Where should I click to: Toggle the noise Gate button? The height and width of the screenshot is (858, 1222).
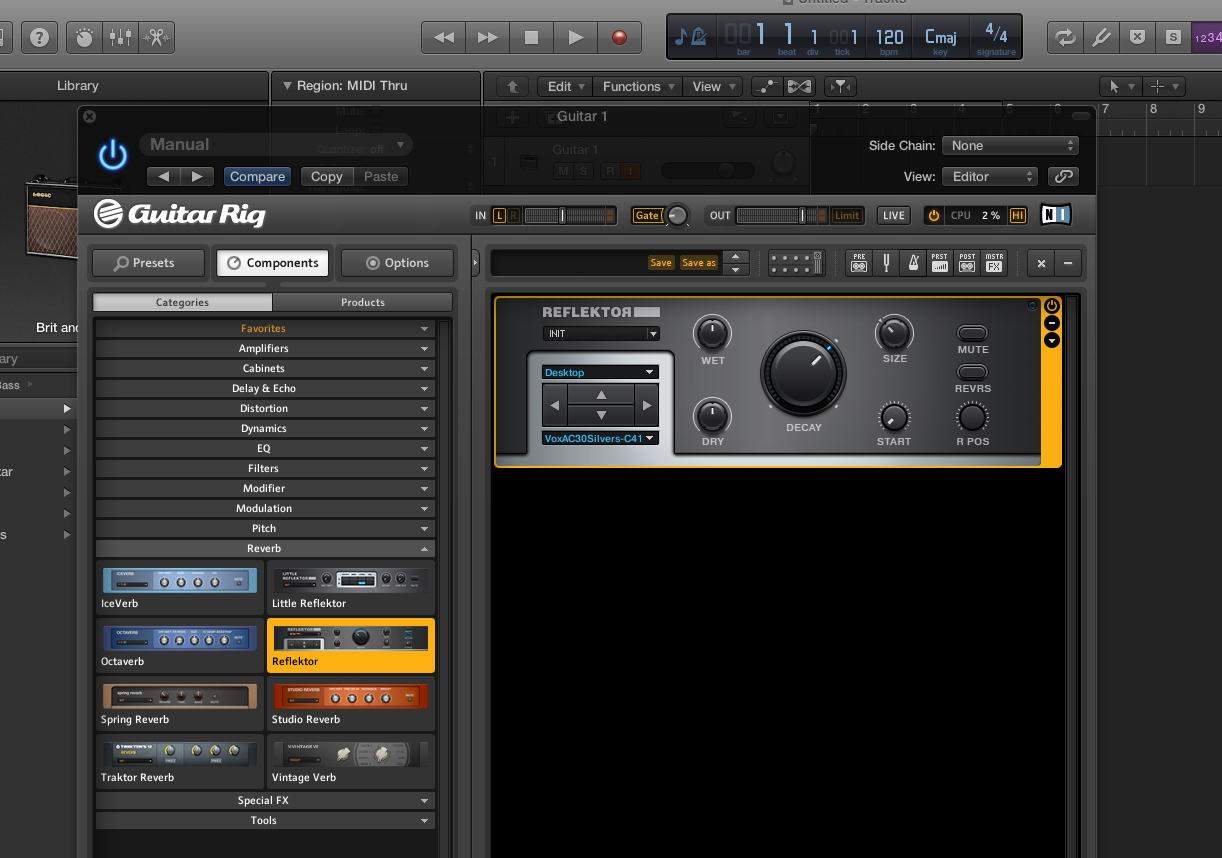(x=647, y=215)
